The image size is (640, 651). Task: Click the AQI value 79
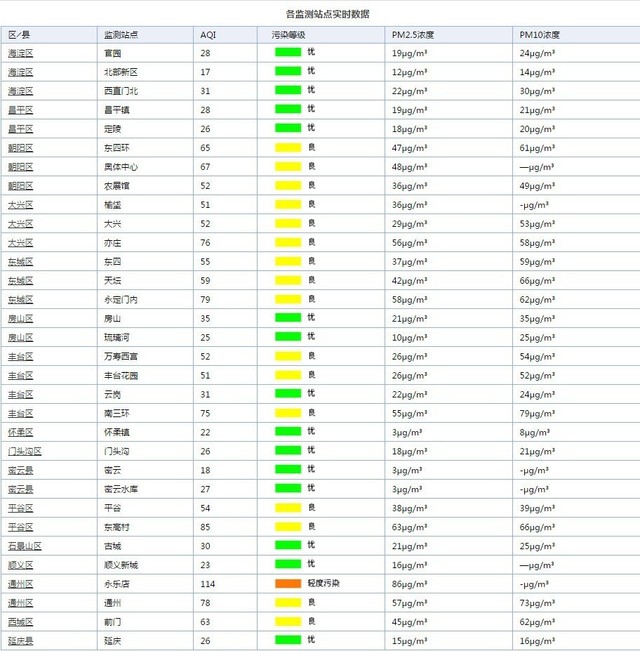tap(205, 300)
